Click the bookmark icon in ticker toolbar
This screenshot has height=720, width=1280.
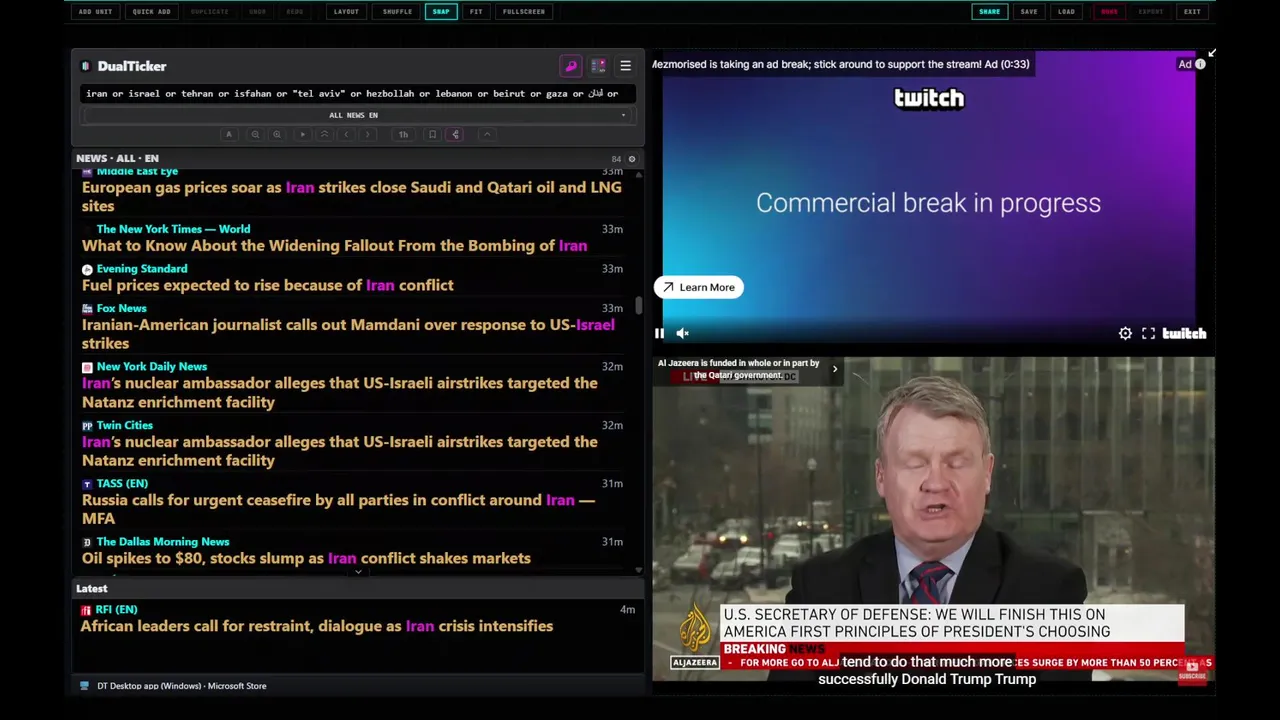click(432, 134)
